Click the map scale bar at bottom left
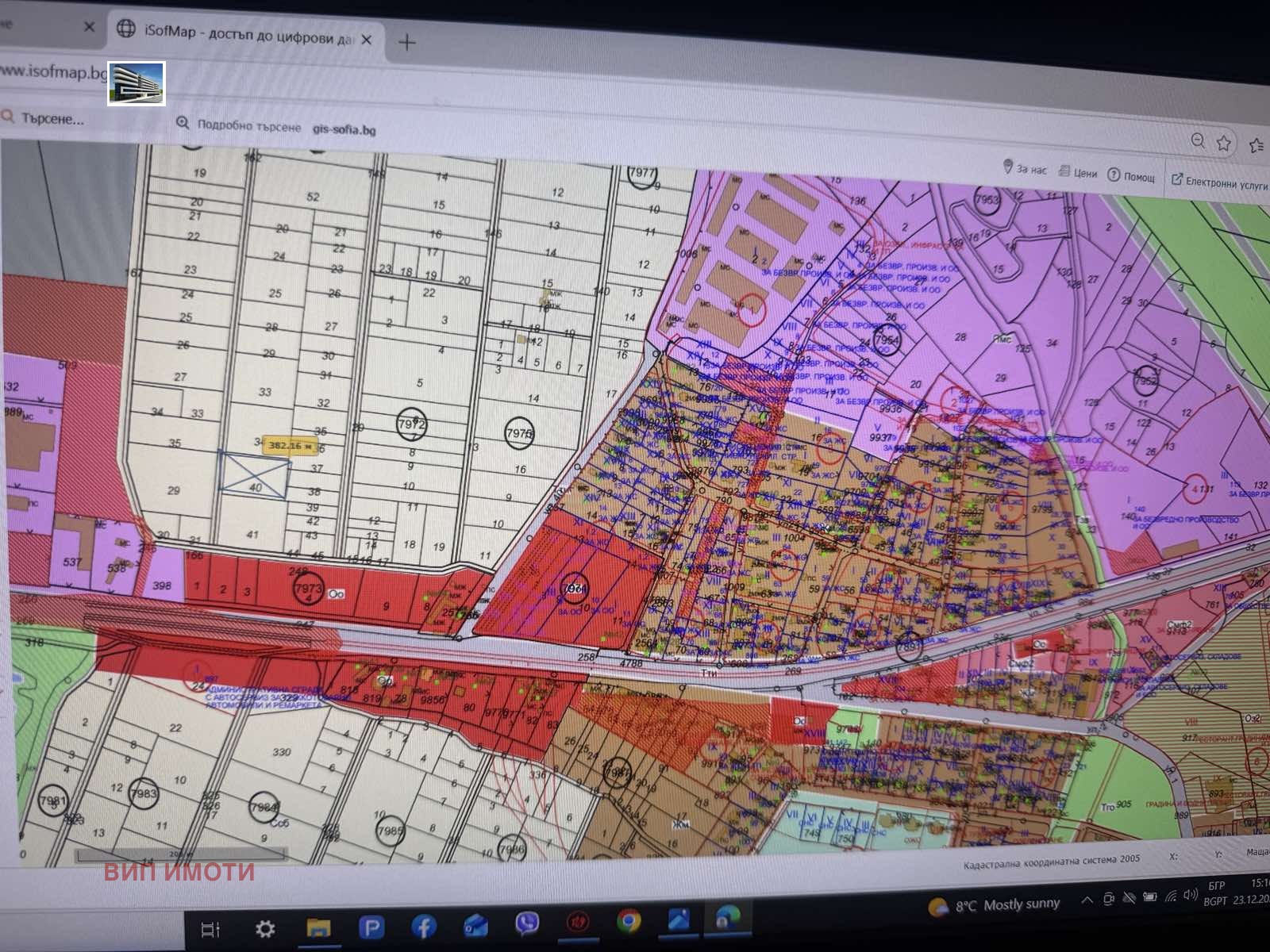1270x952 pixels. [x=179, y=854]
